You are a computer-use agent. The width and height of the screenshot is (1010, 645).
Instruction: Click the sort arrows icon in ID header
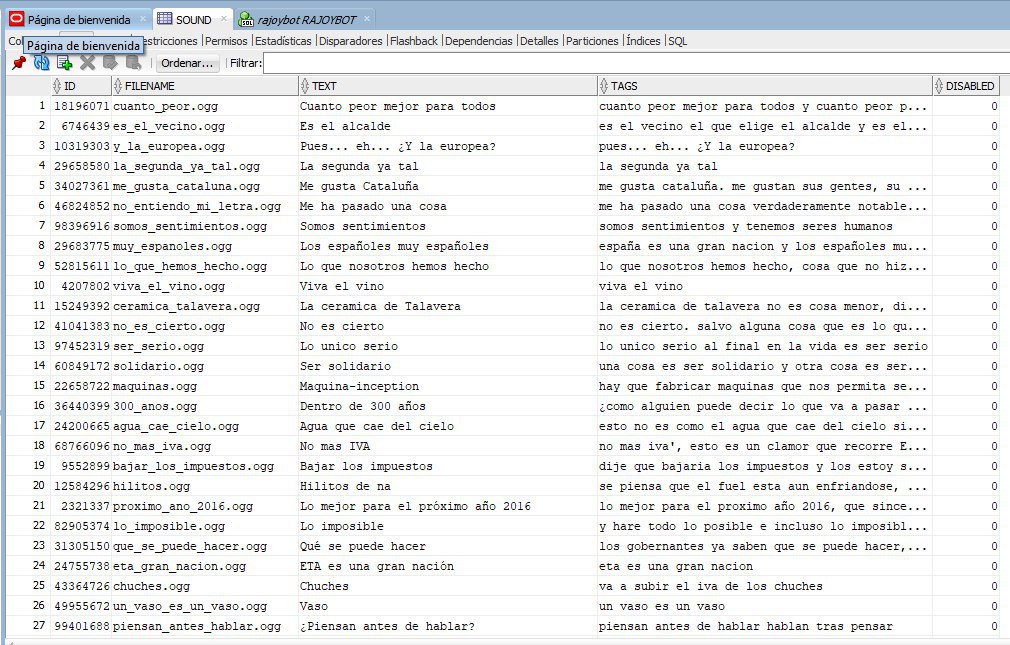pos(57,86)
